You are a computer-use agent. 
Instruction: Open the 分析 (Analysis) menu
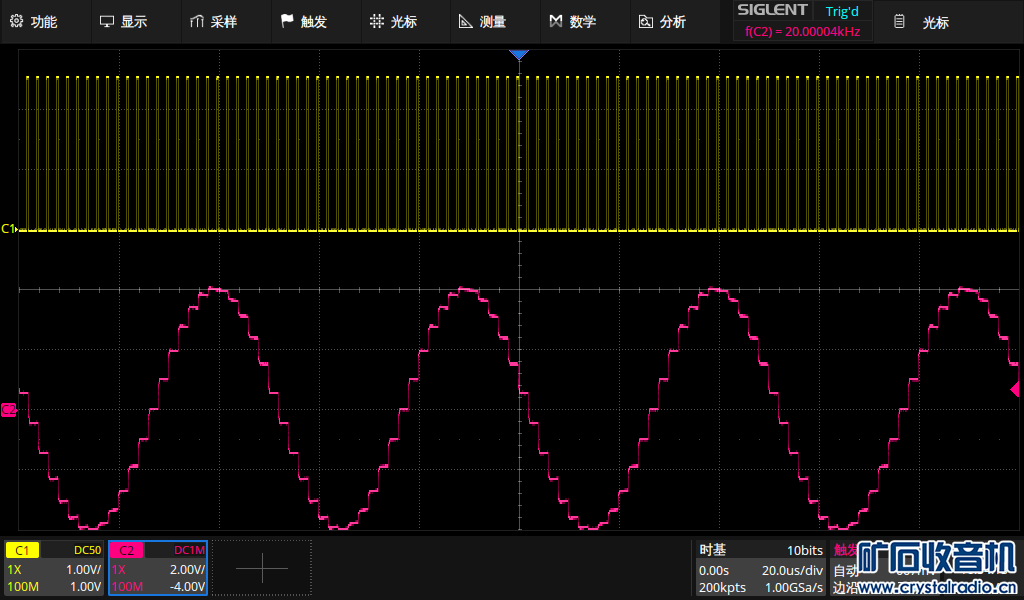click(x=662, y=22)
